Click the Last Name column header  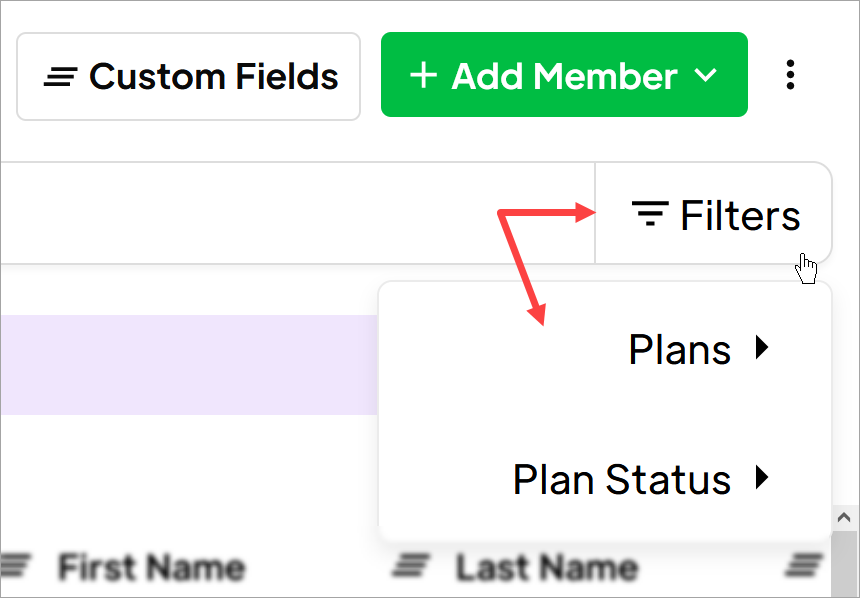pos(545,567)
